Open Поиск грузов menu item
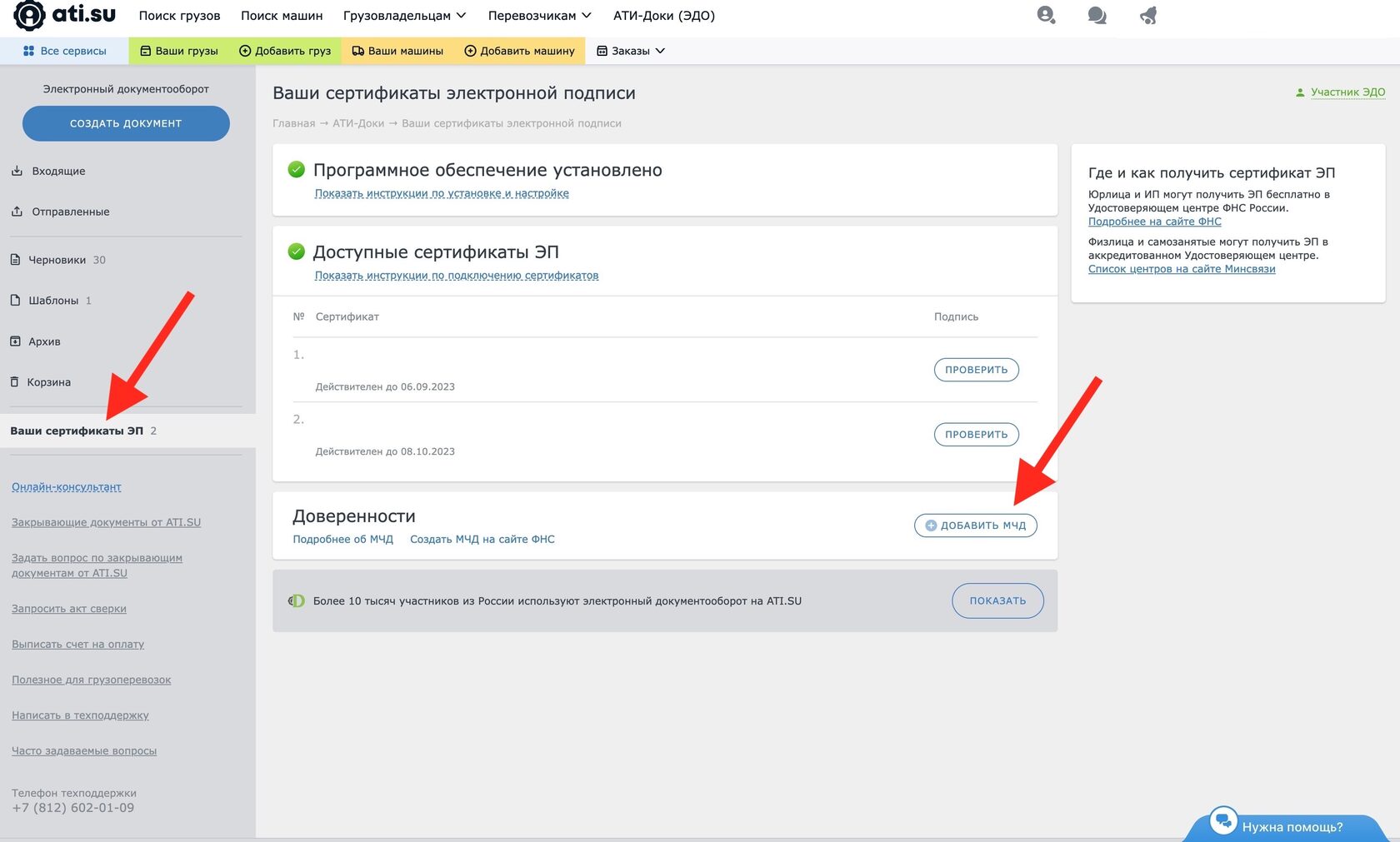Screen dimensions: 1400x842 179,16
